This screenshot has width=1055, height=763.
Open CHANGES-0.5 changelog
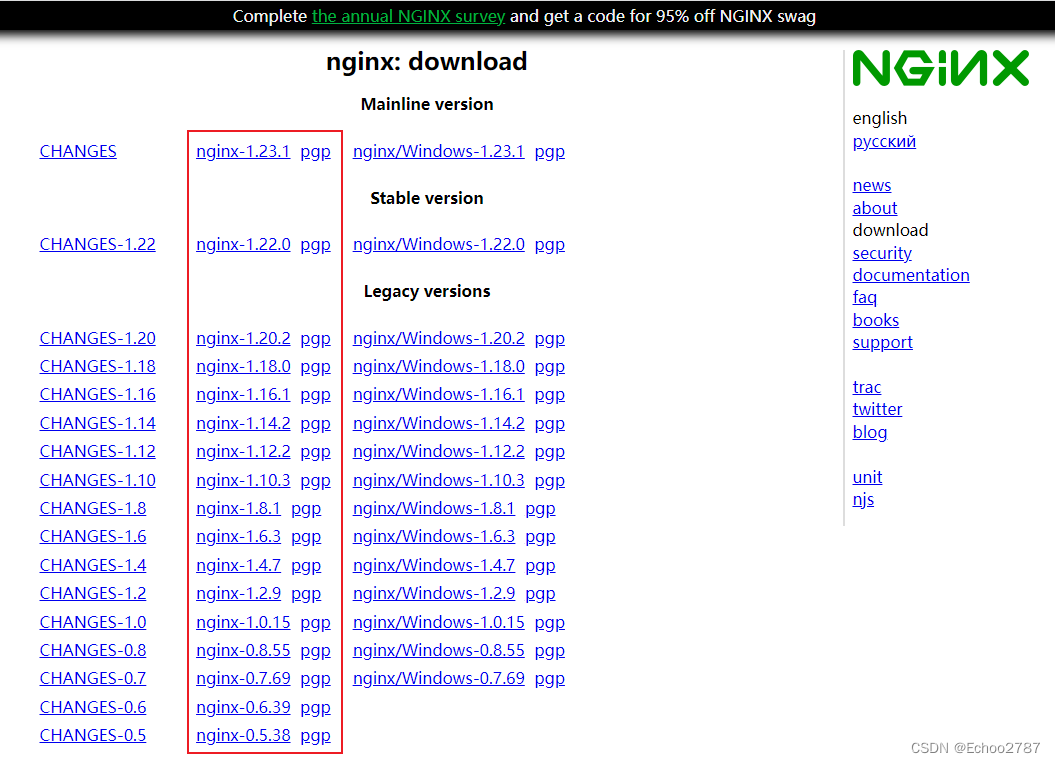coord(93,735)
